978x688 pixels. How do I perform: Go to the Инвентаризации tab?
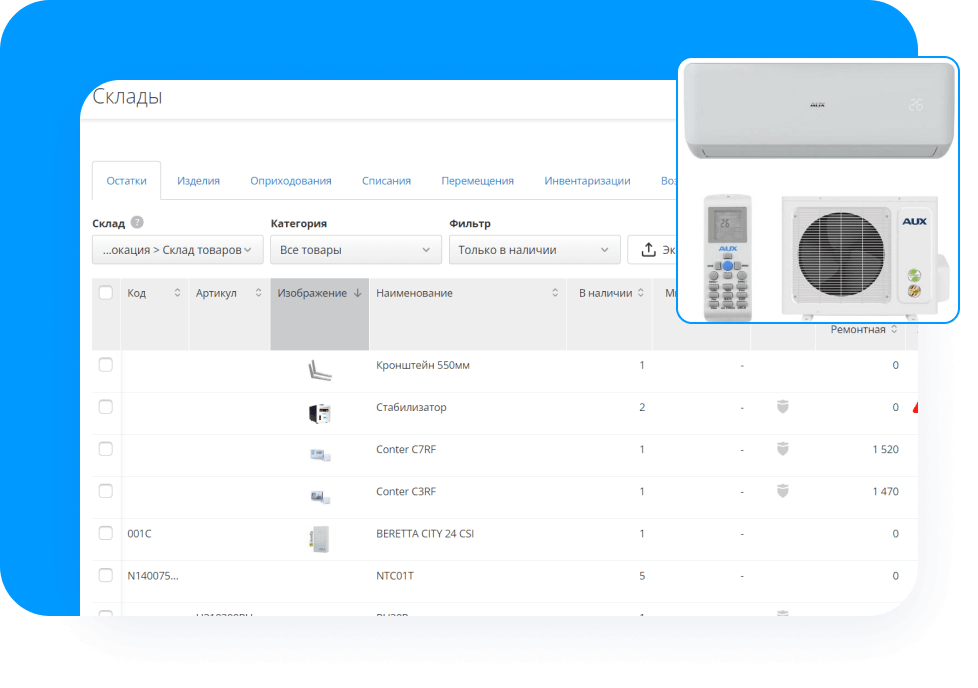[587, 181]
